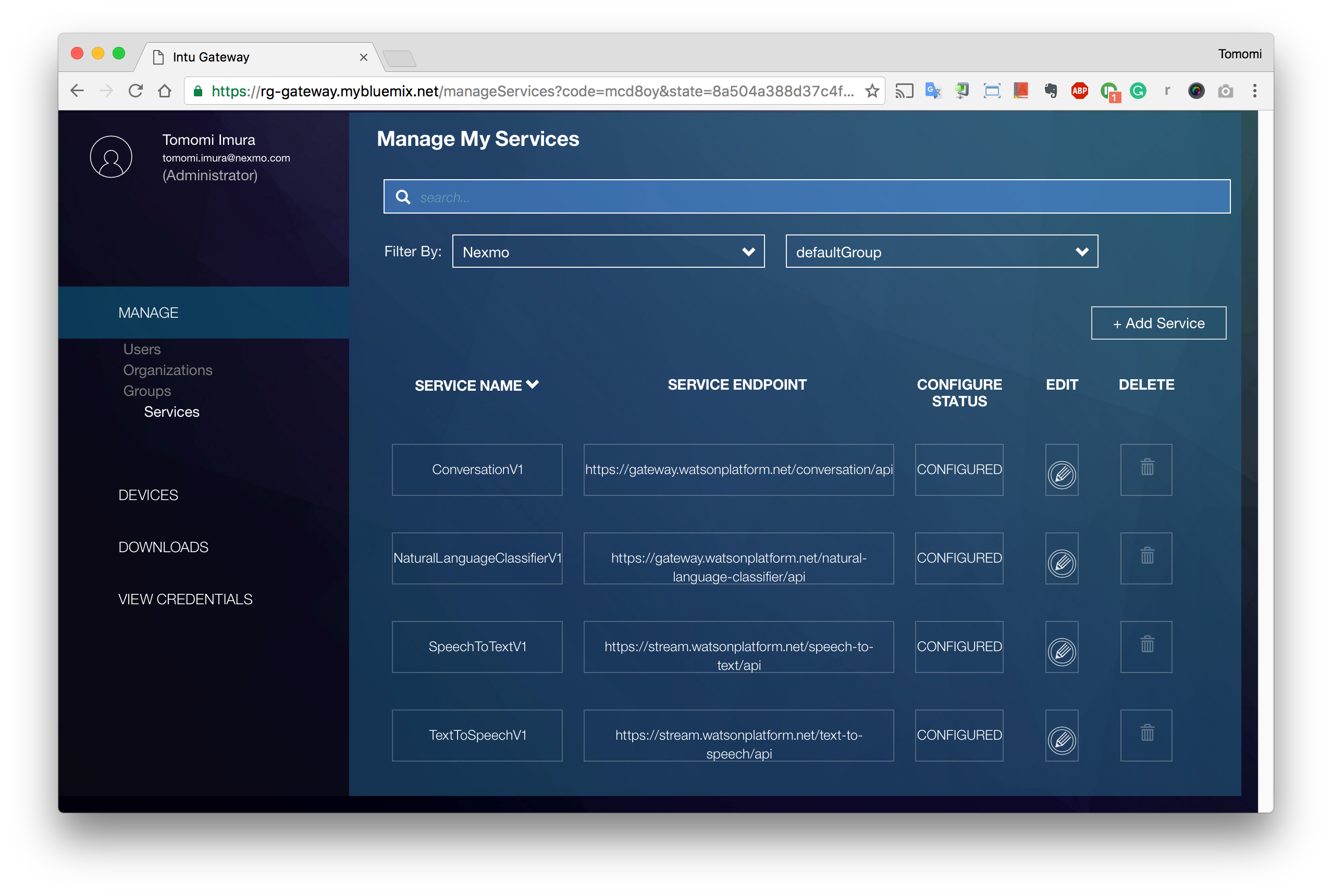Click the SERVICE ENDPOINT column header
The image size is (1332, 896).
pyautogui.click(x=737, y=385)
